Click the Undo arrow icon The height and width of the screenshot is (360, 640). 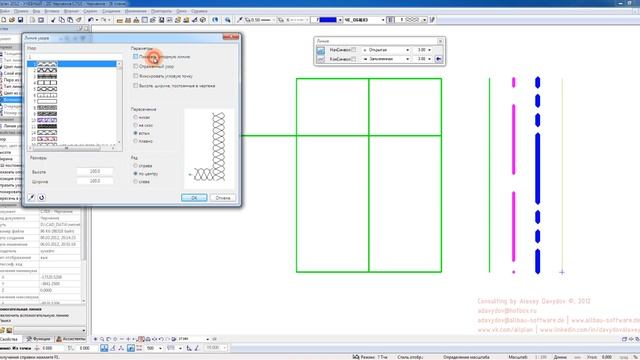coord(91,20)
